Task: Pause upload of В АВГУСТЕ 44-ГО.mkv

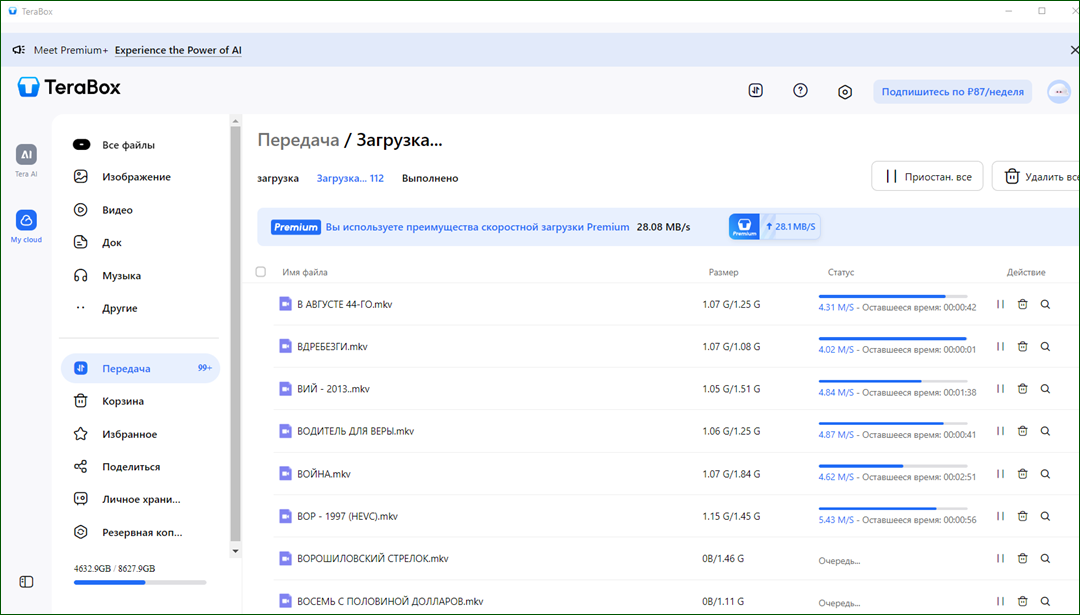Action: click(1000, 304)
